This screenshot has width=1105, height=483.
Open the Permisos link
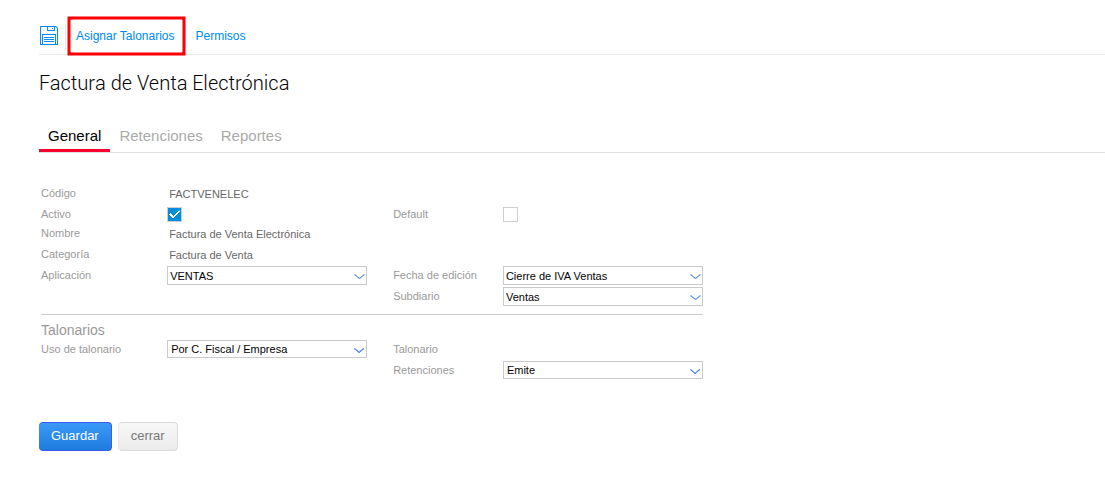220,36
